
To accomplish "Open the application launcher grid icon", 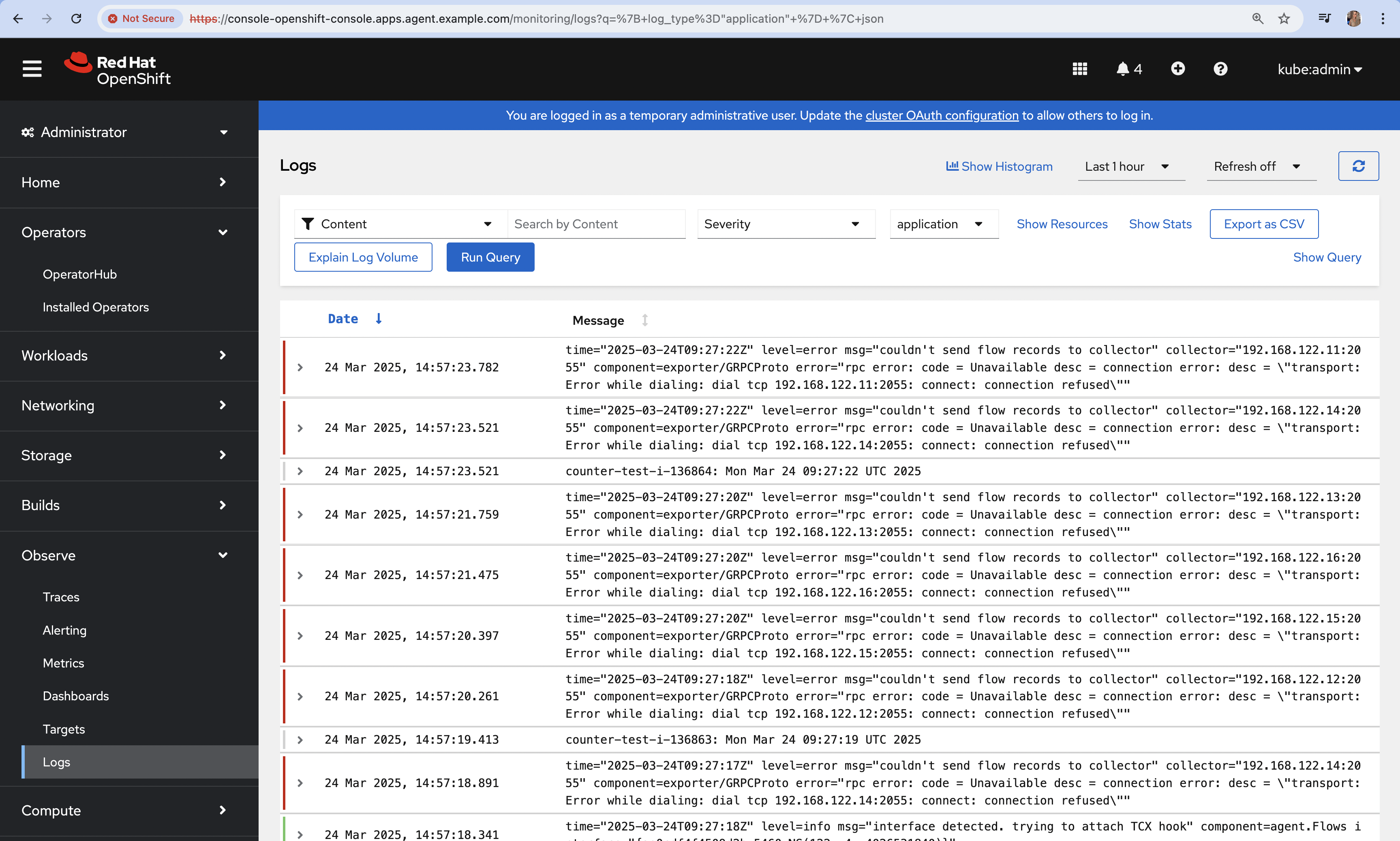I will [x=1079, y=69].
